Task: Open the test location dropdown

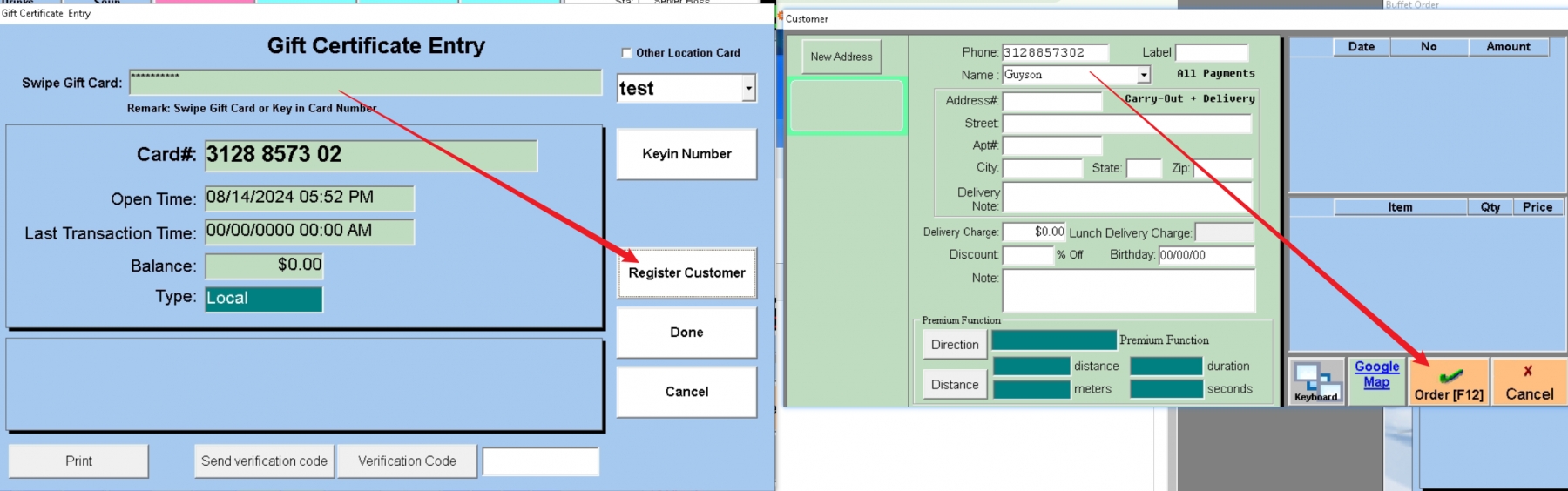Action: pos(748,88)
